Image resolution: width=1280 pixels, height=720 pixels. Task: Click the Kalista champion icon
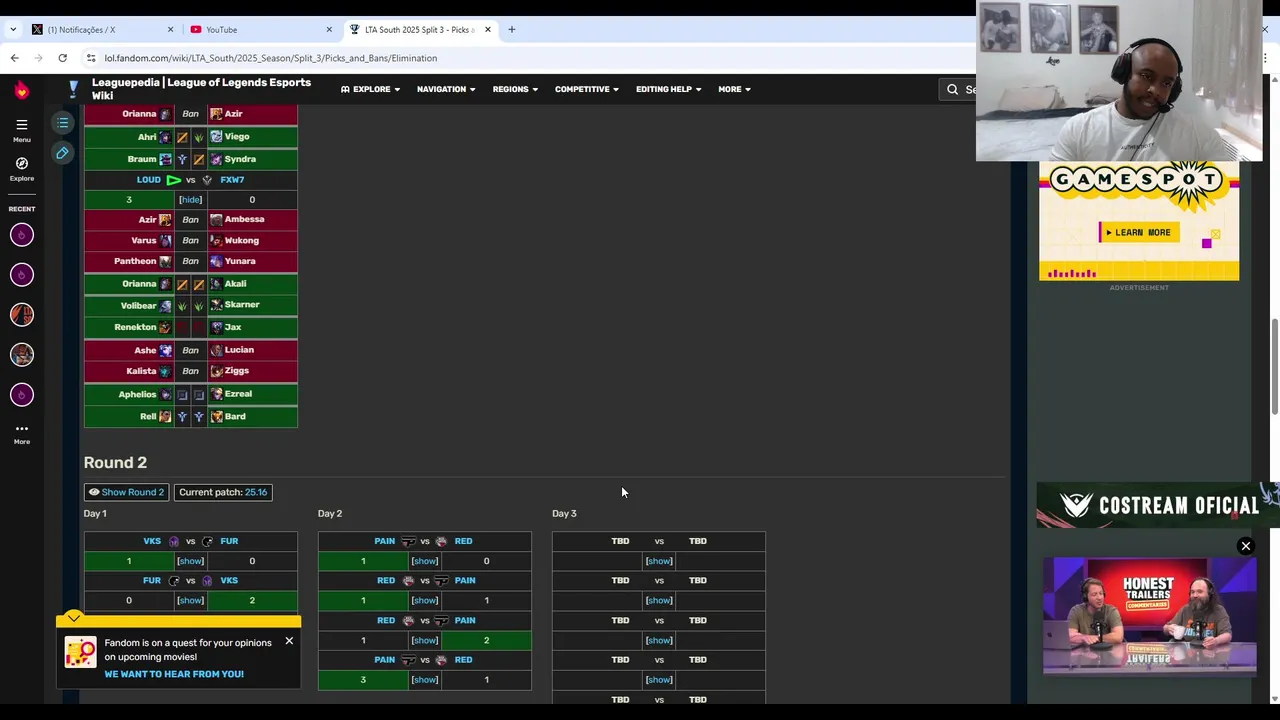pos(165,371)
